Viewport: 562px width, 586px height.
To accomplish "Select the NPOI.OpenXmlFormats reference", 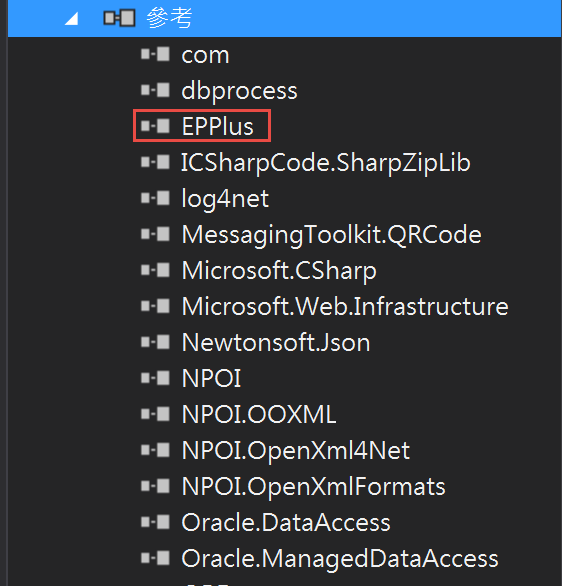I will [313, 487].
